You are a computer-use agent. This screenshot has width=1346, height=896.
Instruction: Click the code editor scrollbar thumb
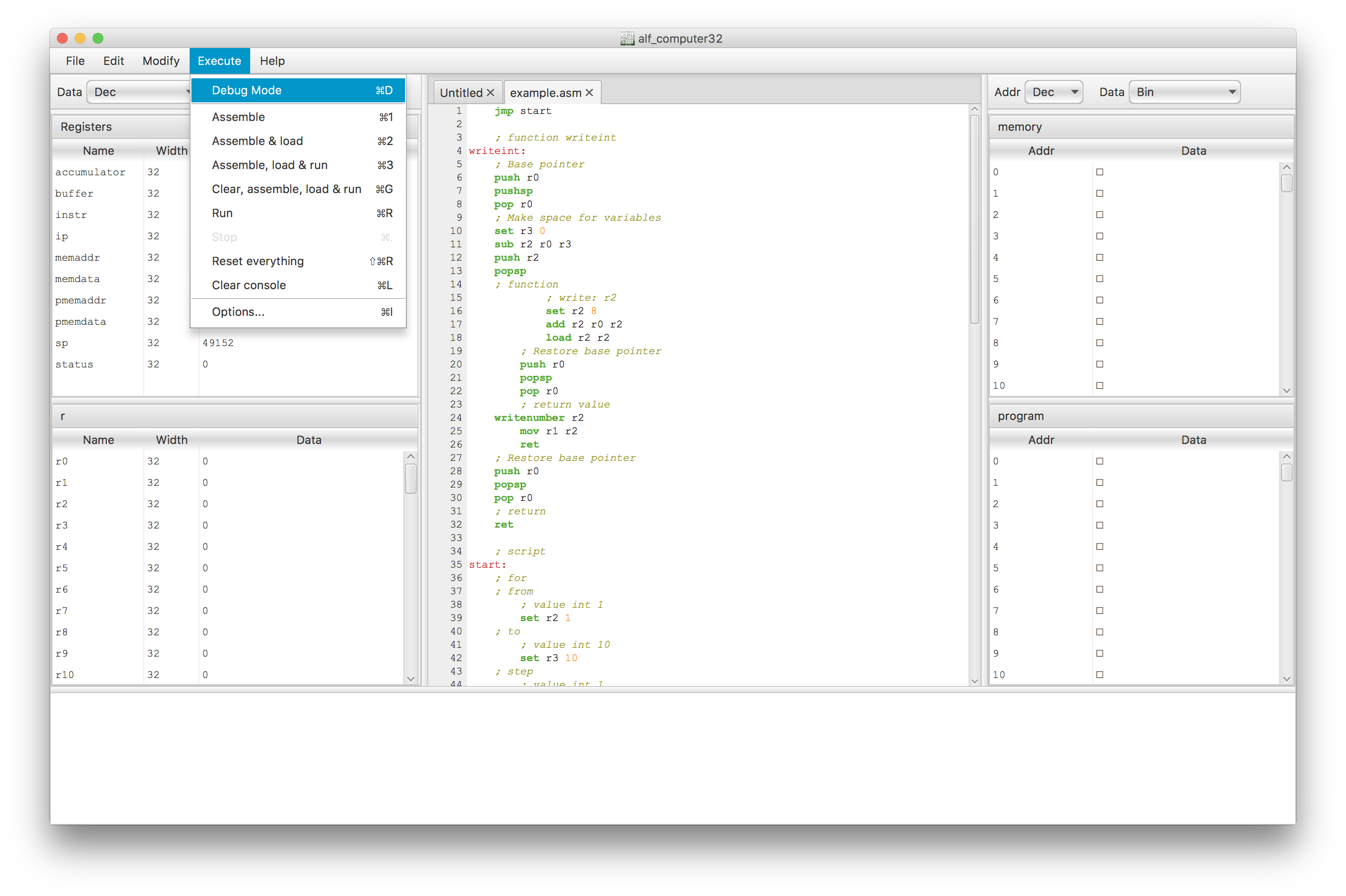tap(974, 219)
